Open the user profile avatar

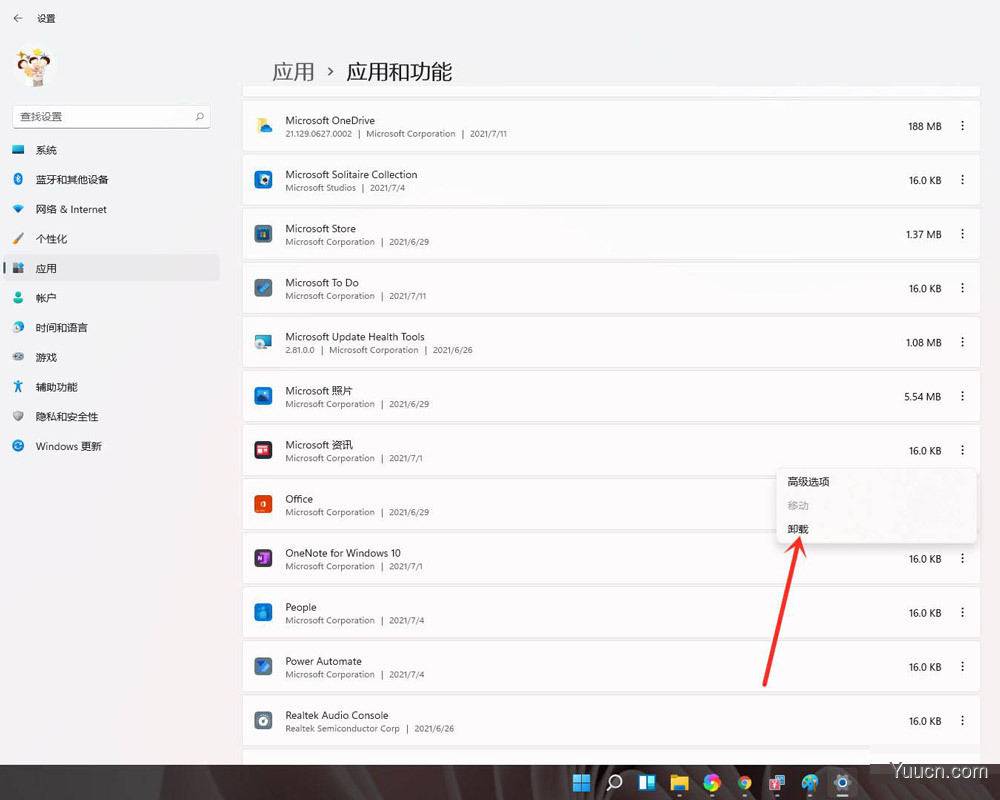34,67
